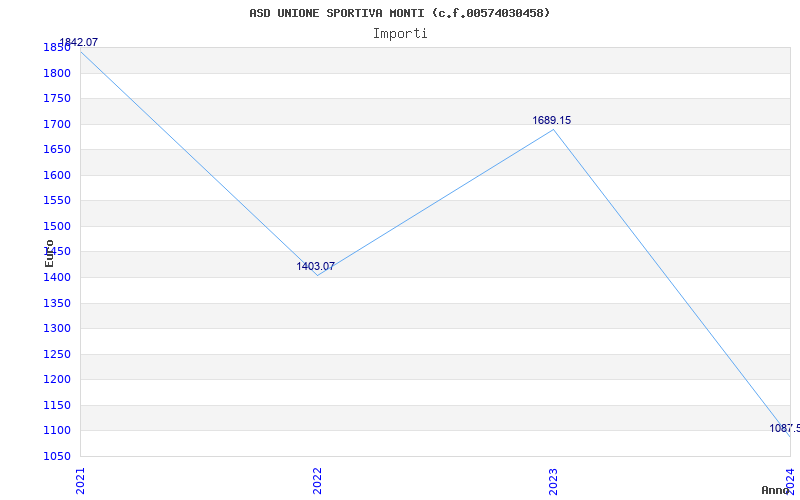Select the 1689.15 data label

click(552, 120)
